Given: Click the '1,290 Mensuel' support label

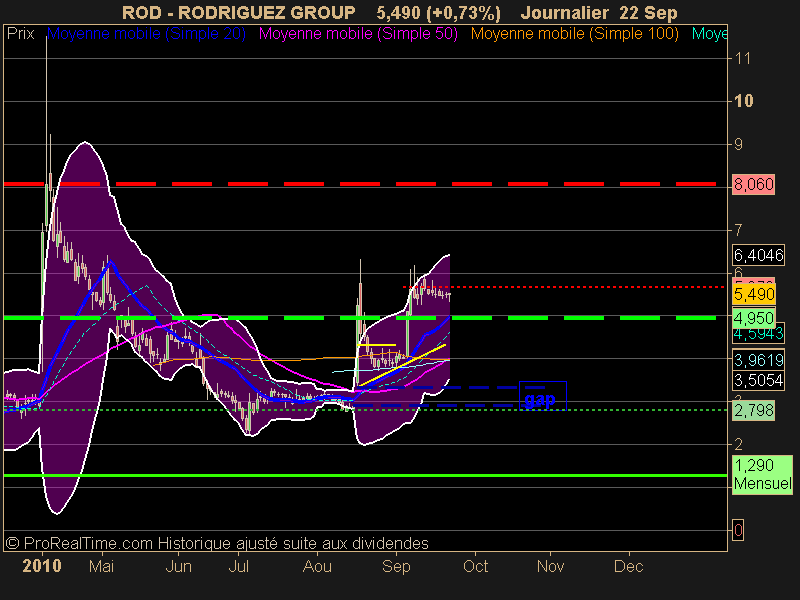Looking at the screenshot, I should point(763,474).
